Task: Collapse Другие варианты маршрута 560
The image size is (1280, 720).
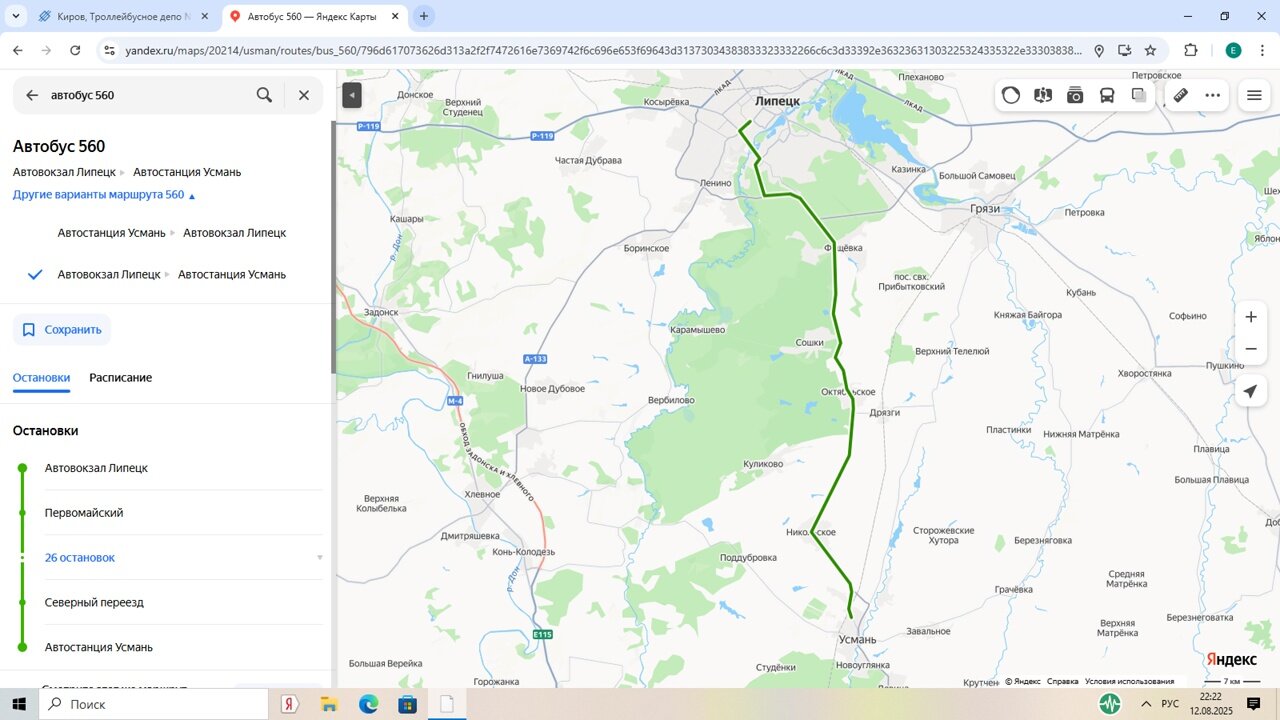Action: click(x=104, y=195)
